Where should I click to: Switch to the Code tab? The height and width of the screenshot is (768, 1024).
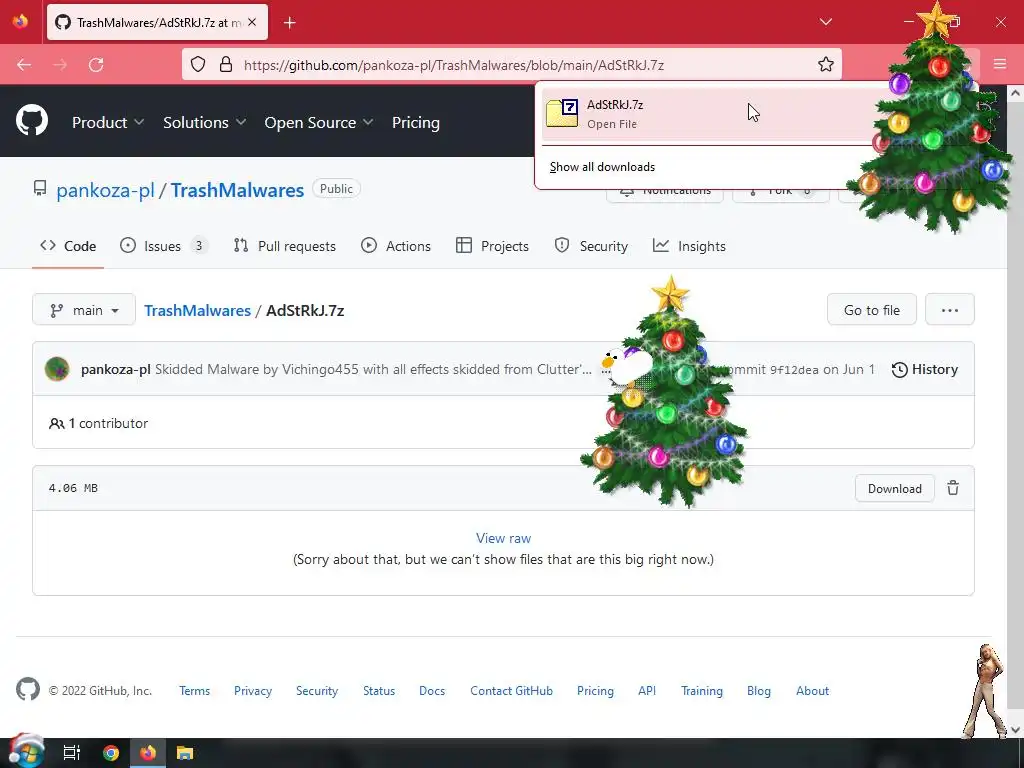click(x=68, y=246)
